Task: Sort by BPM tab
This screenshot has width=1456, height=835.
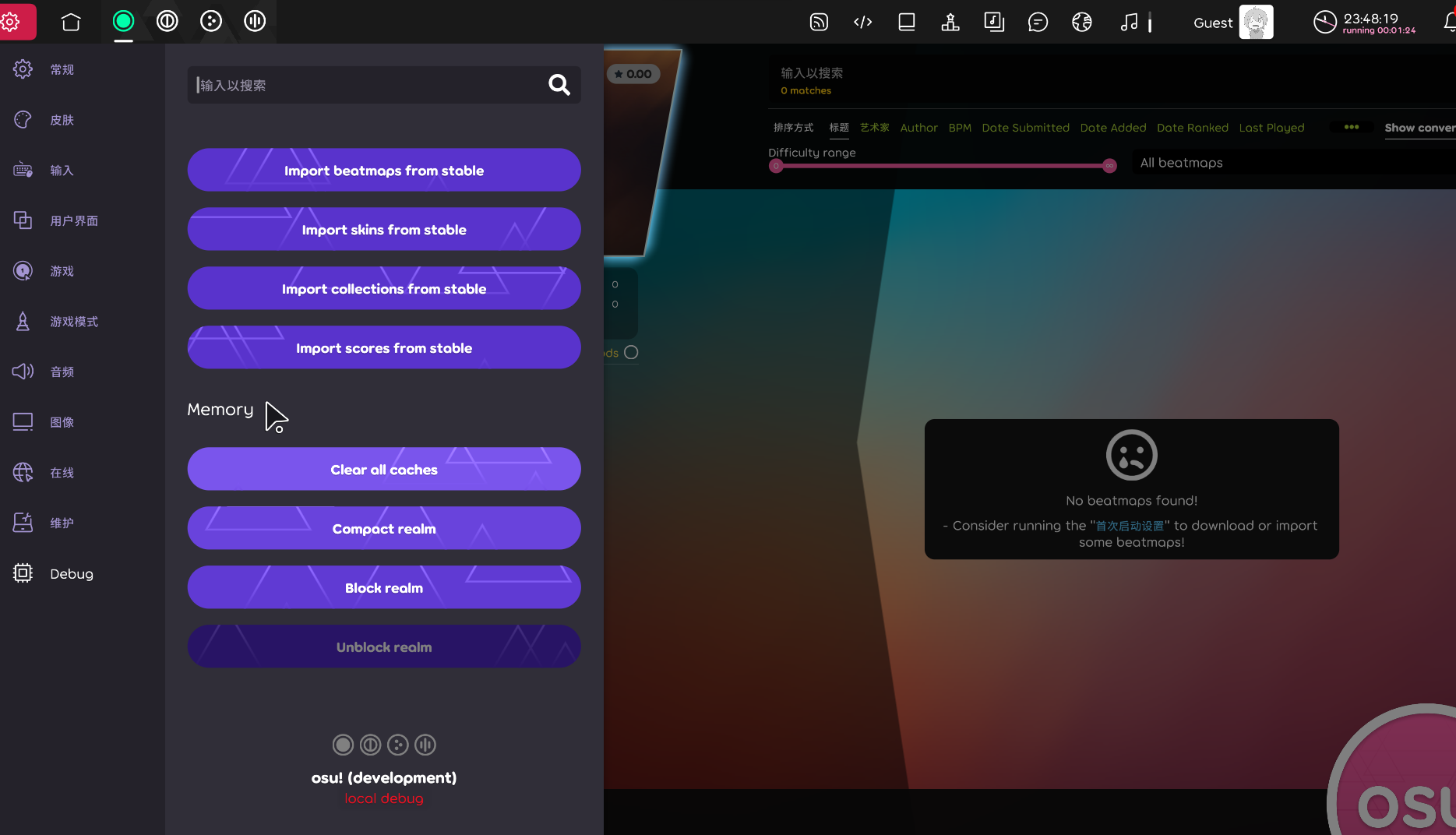Action: [x=960, y=128]
